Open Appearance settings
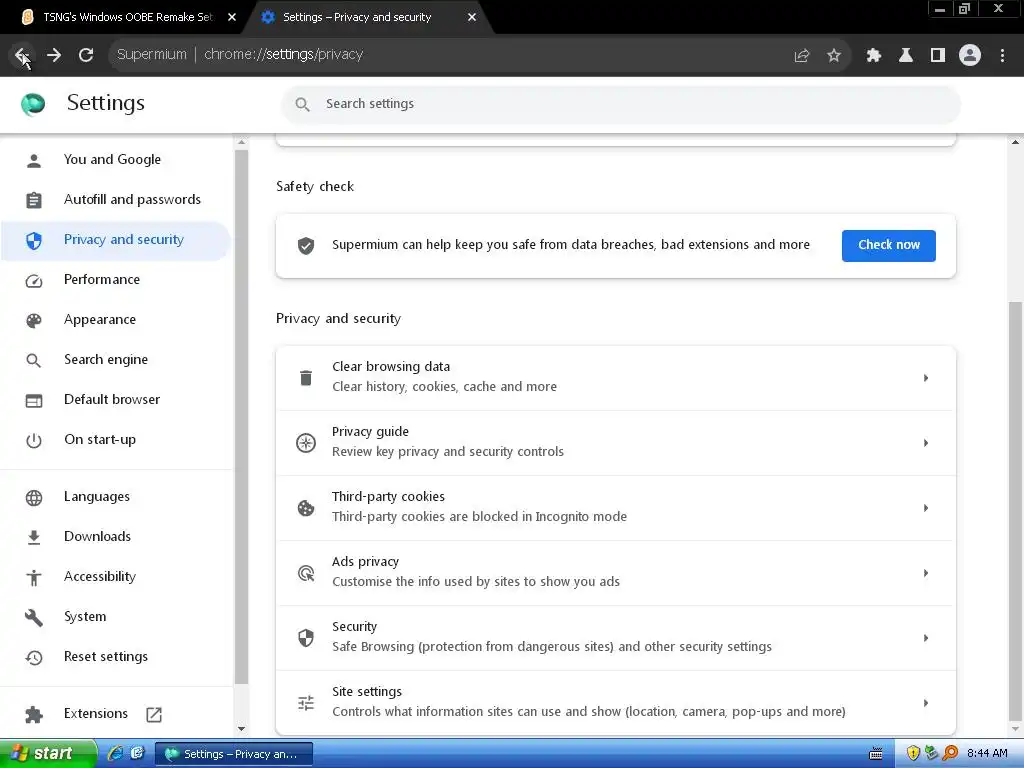 coord(116,320)
